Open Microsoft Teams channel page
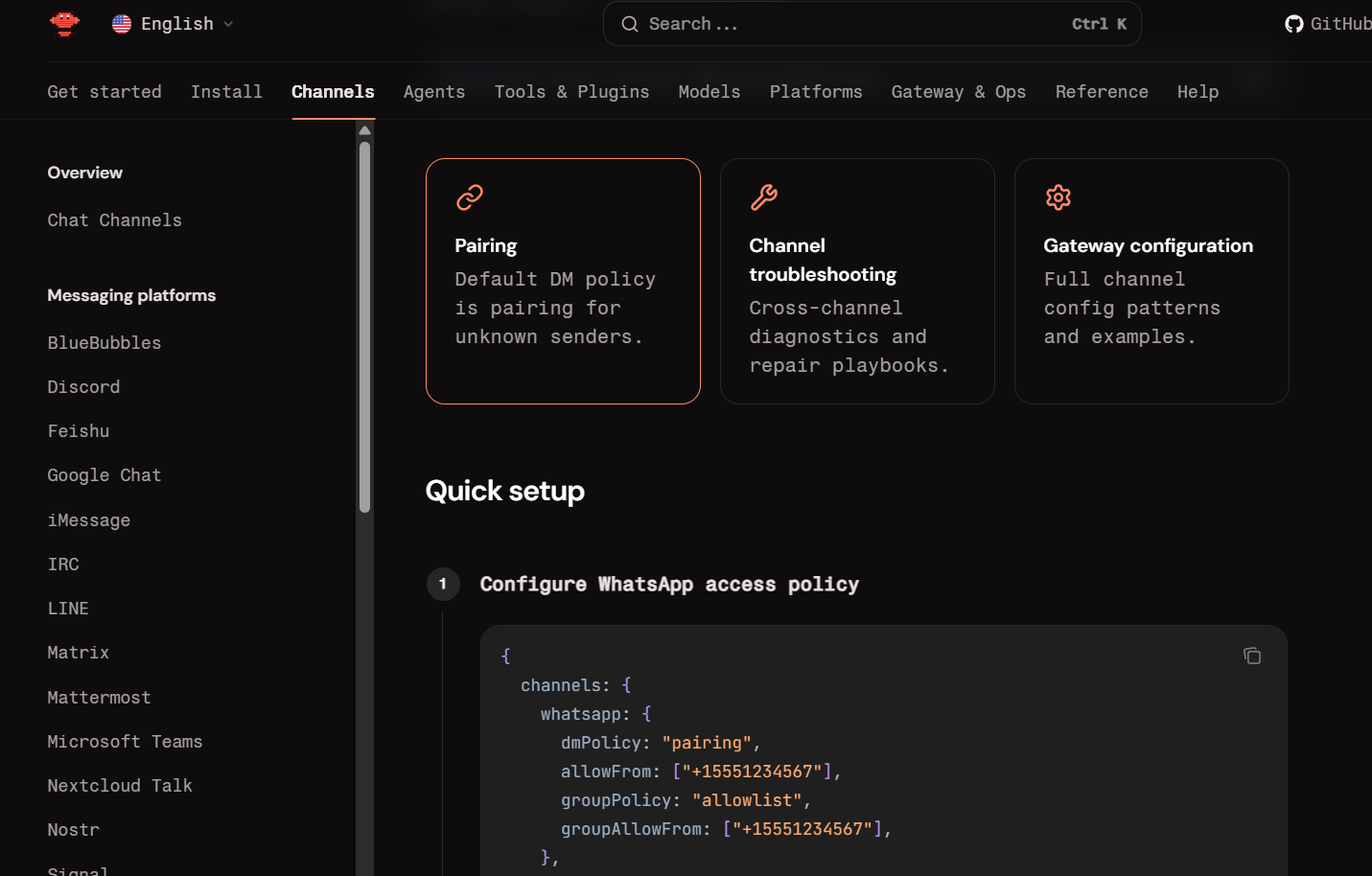 126,742
